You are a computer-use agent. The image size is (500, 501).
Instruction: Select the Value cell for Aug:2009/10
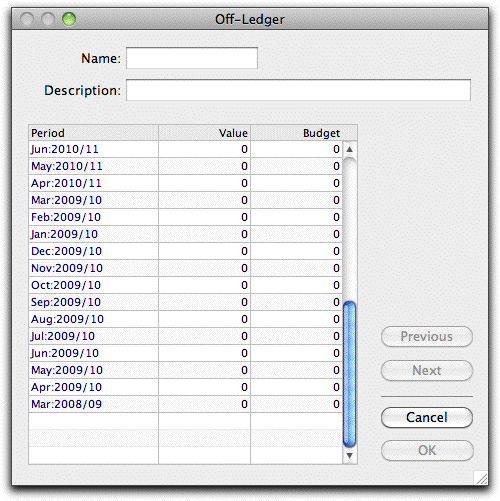click(x=204, y=319)
